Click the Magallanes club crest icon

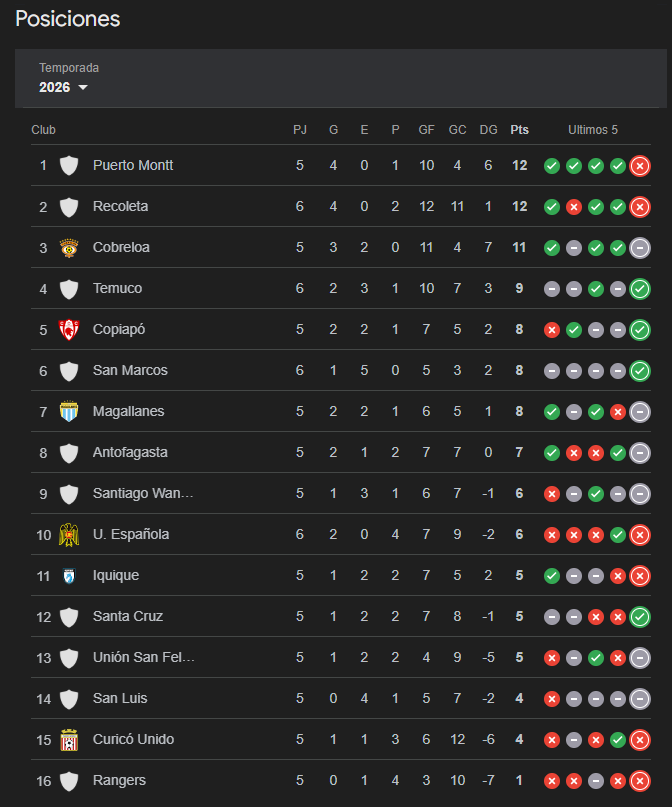(x=69, y=411)
